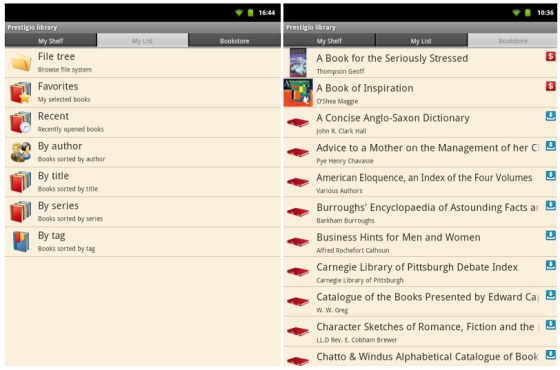Select title "A Concise Anglo-Saxon Dictionary"

pos(392,118)
